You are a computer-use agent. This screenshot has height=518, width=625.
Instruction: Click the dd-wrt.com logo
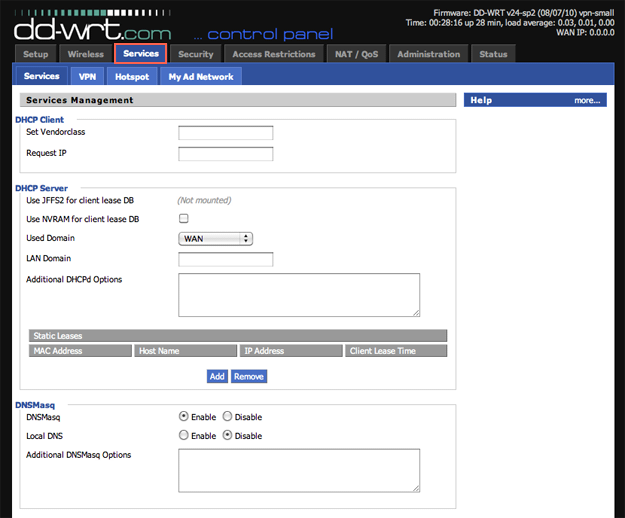coord(92,26)
